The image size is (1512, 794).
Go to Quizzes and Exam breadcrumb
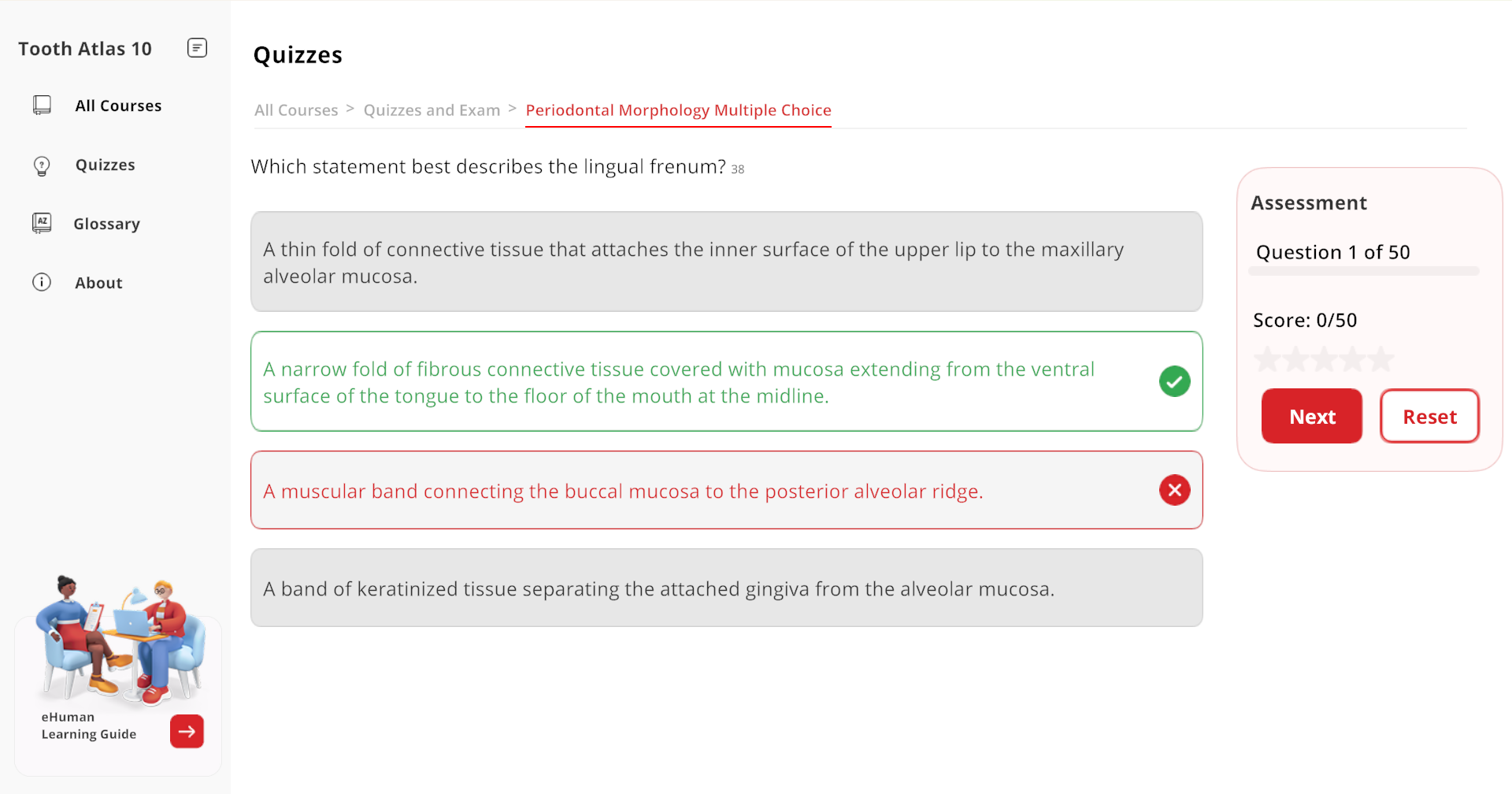(x=432, y=110)
